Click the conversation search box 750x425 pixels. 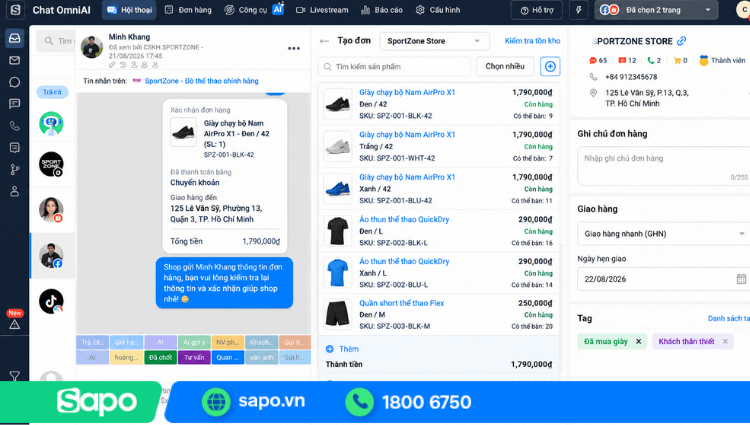click(x=56, y=41)
